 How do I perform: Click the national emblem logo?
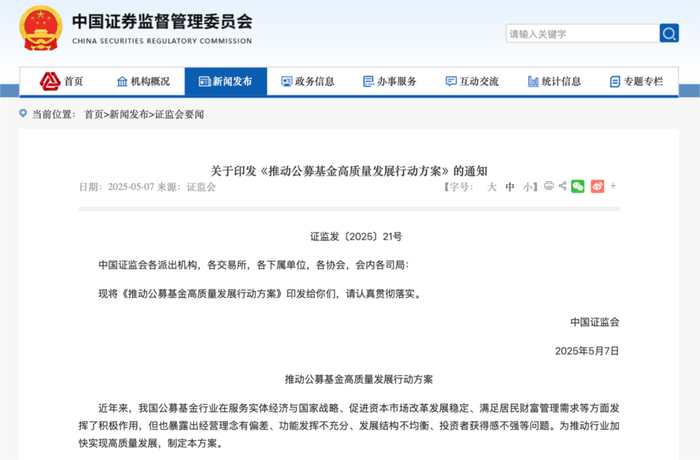(41, 28)
